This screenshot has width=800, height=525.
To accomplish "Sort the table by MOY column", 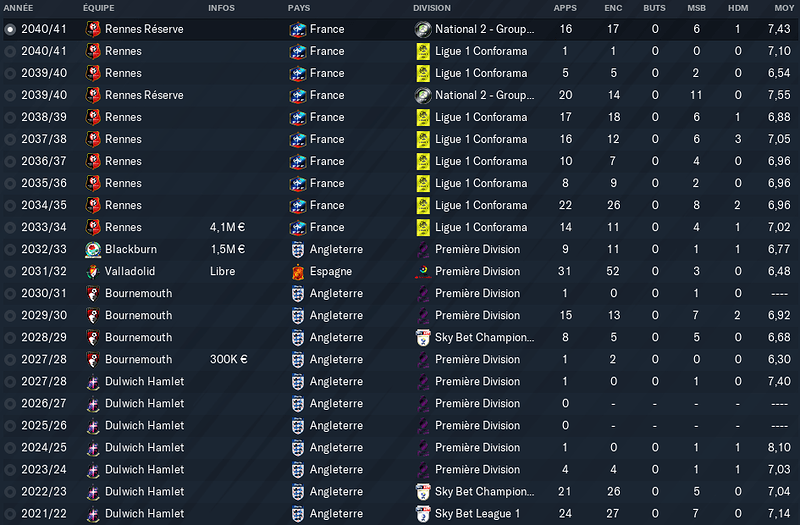I will coord(784,8).
